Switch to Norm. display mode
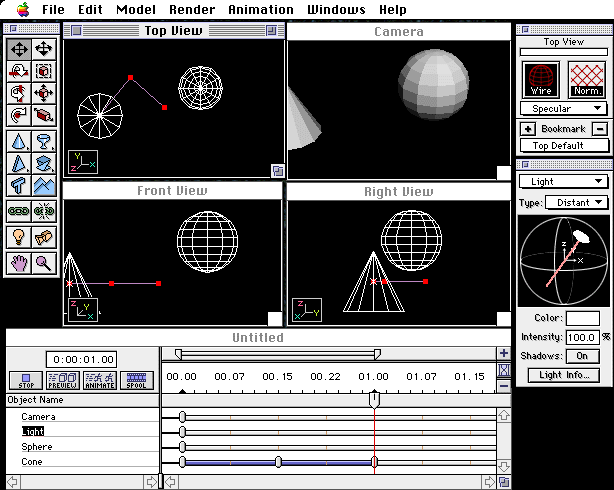This screenshot has width=614, height=490. coord(587,78)
